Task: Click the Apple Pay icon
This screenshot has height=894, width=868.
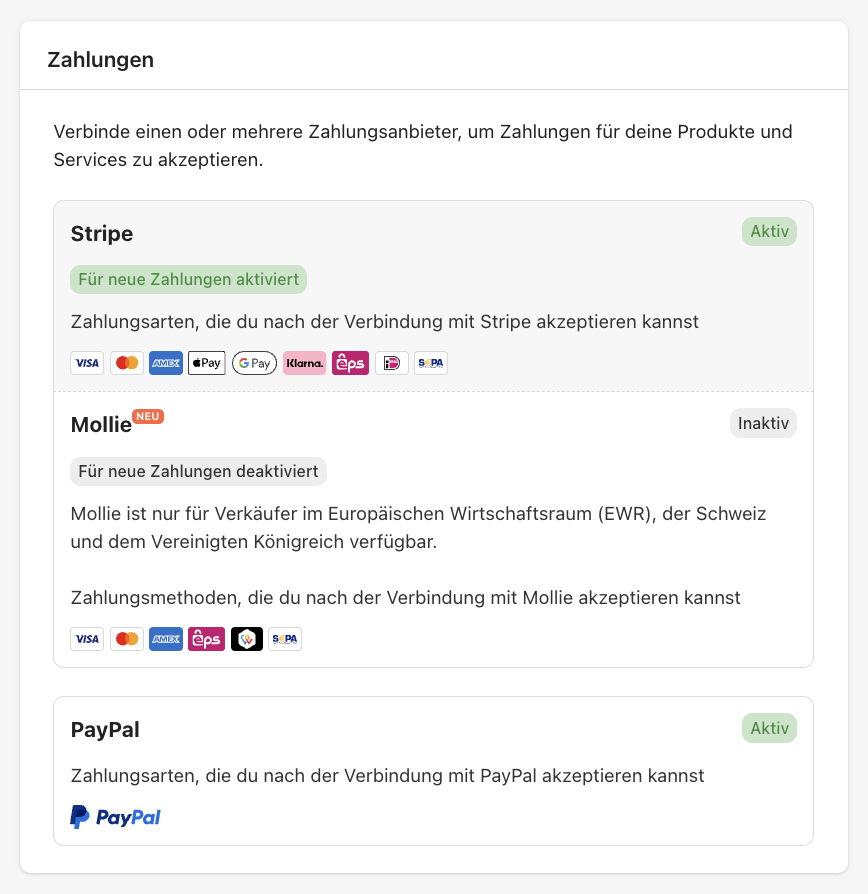Action: coord(206,362)
